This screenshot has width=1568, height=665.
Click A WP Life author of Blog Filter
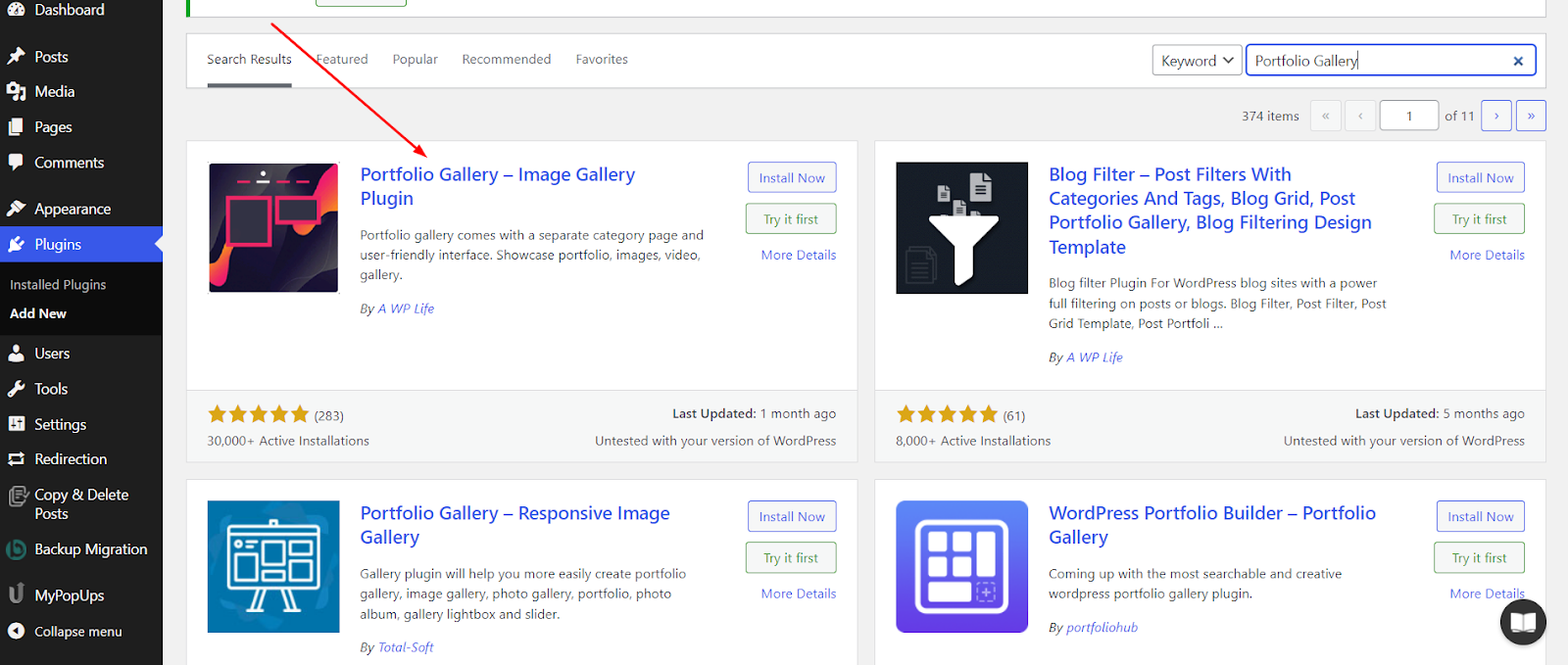[1095, 357]
